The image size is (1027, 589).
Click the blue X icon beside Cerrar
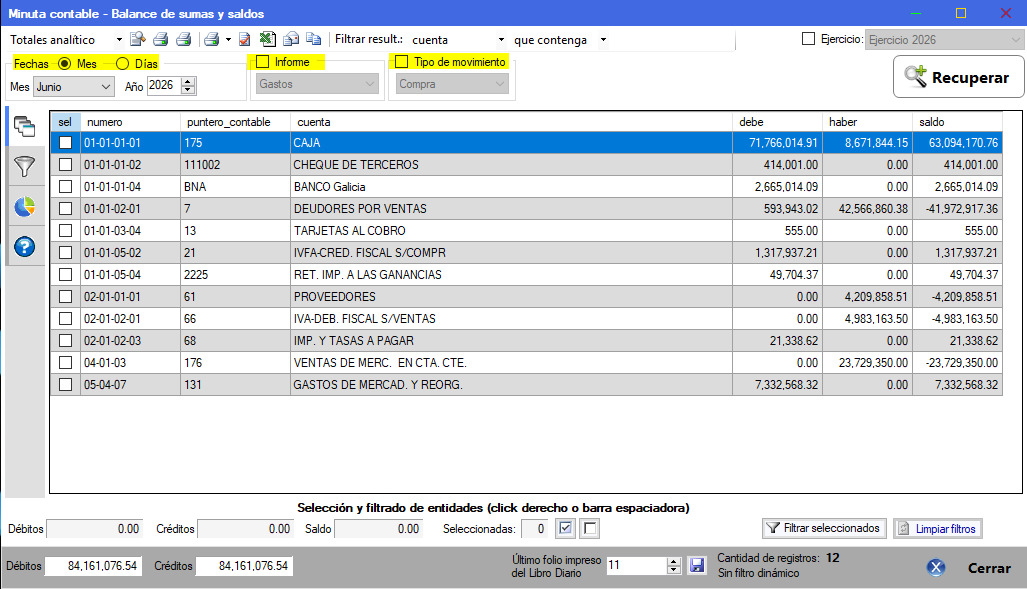pos(936,567)
